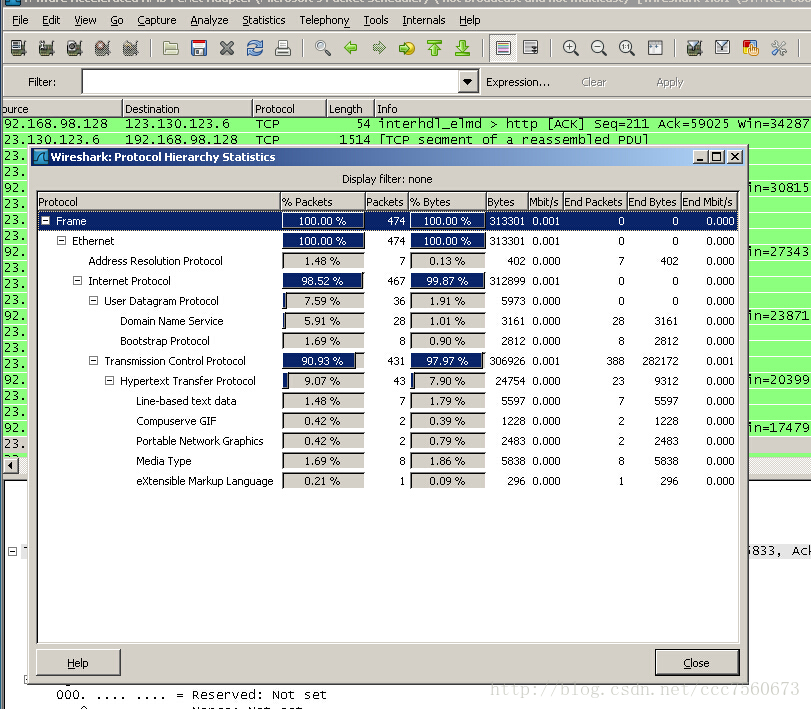Collapse the Ethernet tree node
The height and width of the screenshot is (709, 811).
tap(62, 241)
